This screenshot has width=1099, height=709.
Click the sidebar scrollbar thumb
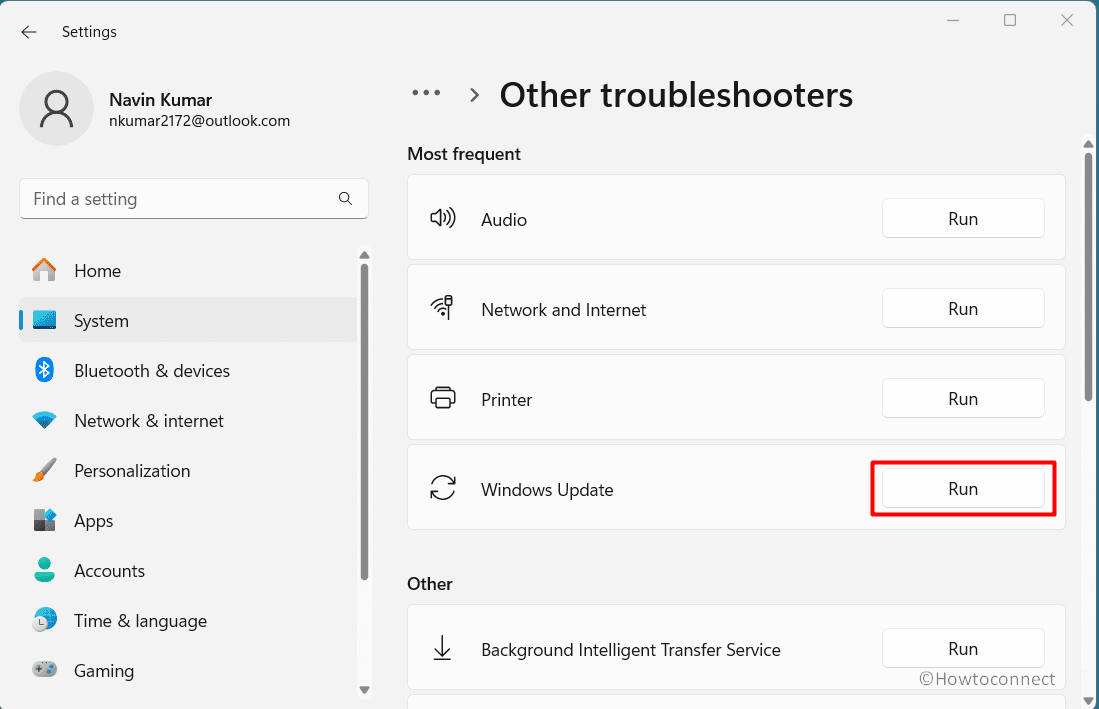click(x=364, y=422)
